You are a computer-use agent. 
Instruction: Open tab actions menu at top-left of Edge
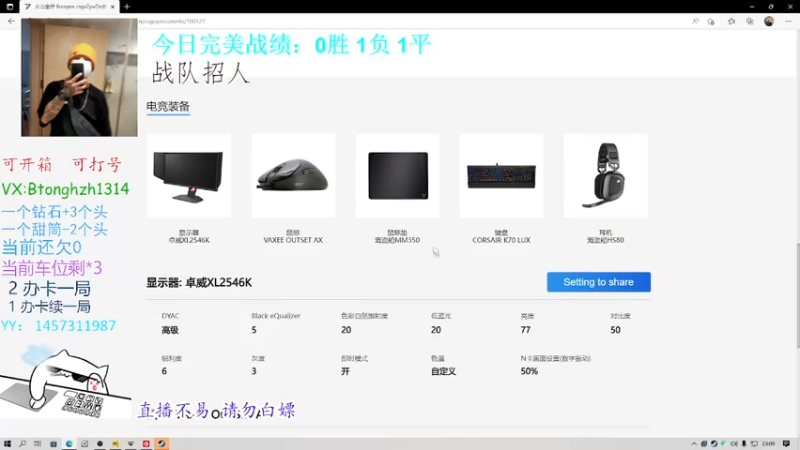tap(10, 7)
